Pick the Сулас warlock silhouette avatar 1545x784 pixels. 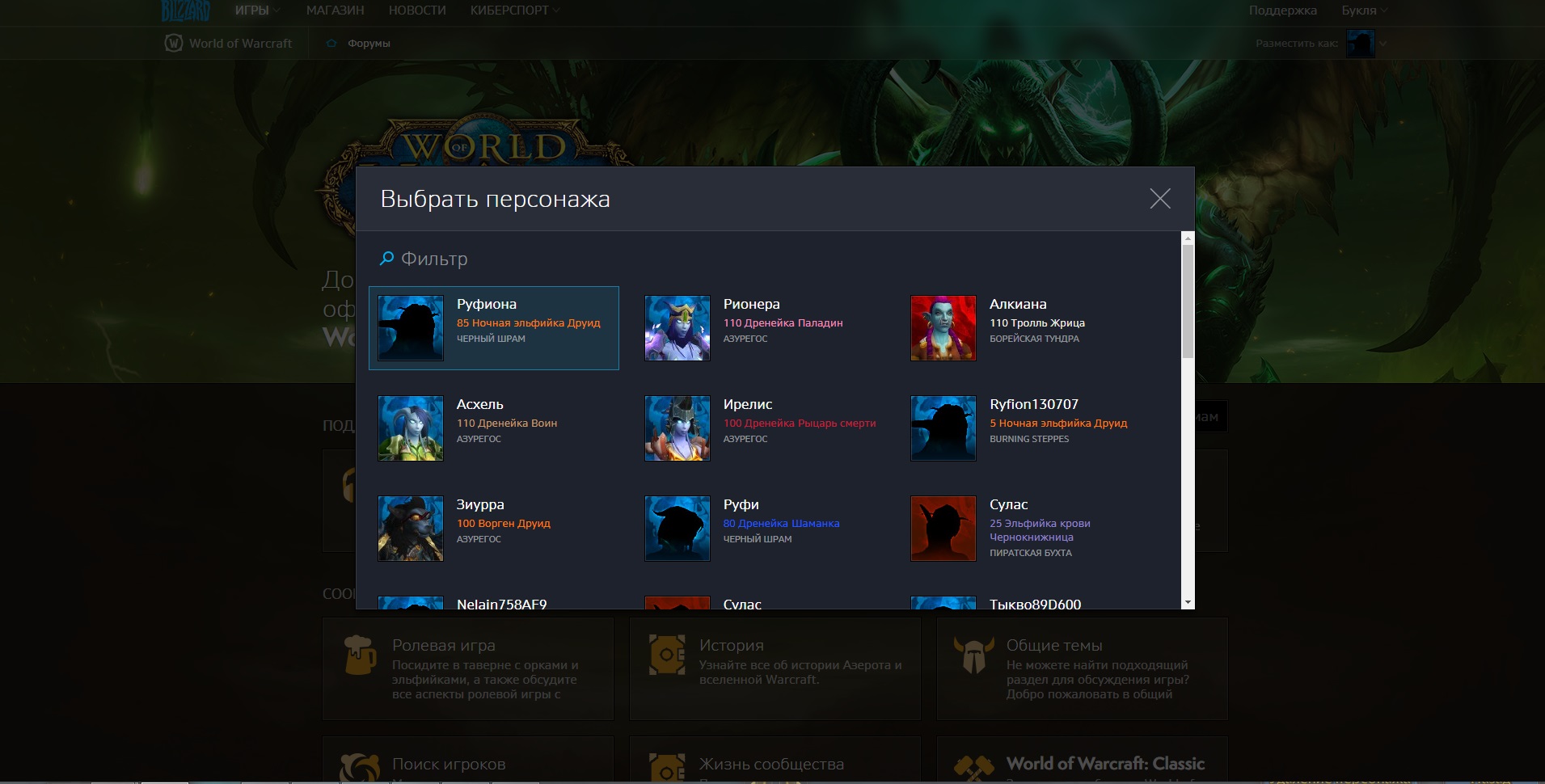[943, 529]
